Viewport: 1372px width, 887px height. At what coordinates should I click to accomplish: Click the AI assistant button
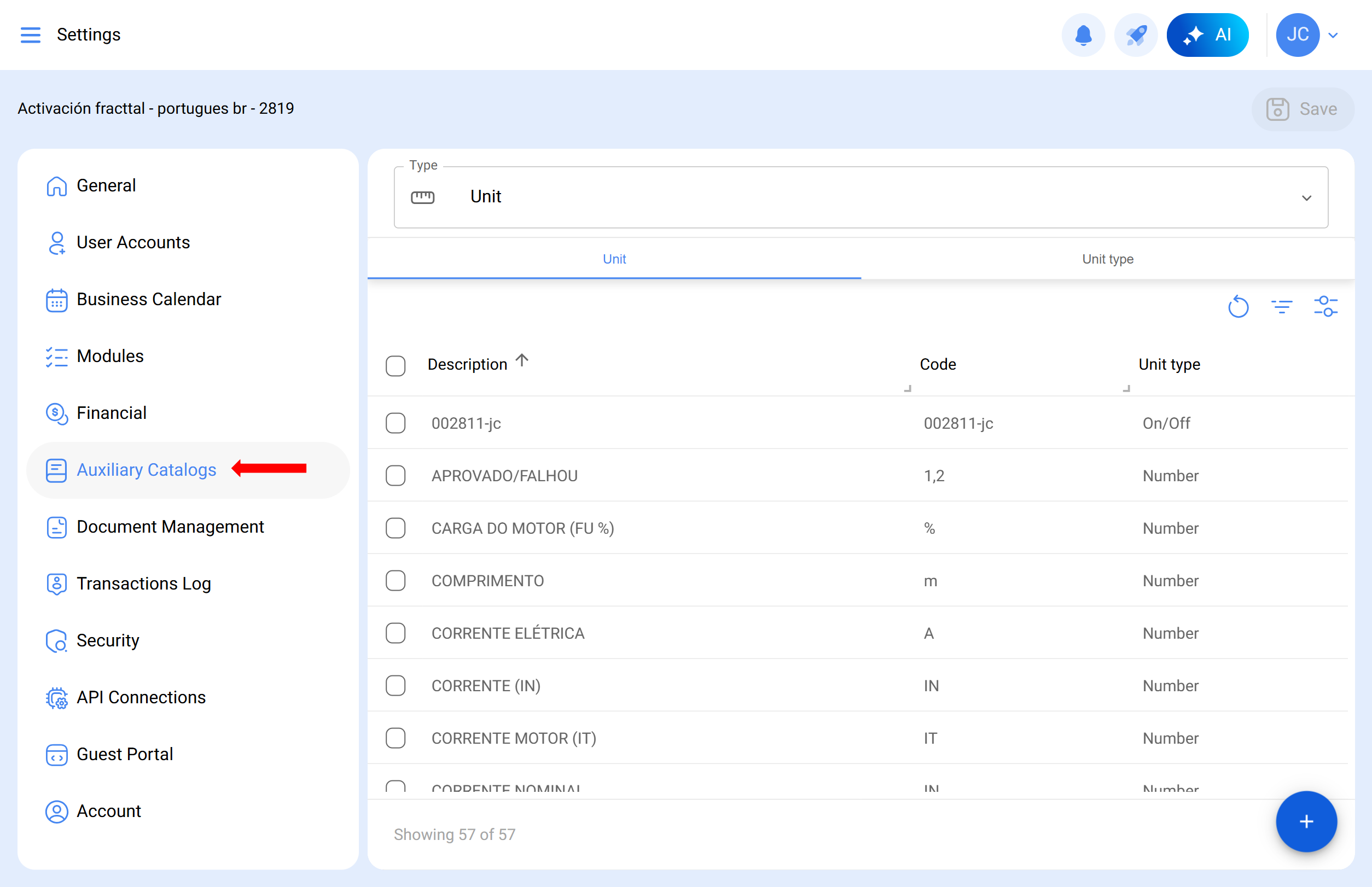(x=1207, y=34)
